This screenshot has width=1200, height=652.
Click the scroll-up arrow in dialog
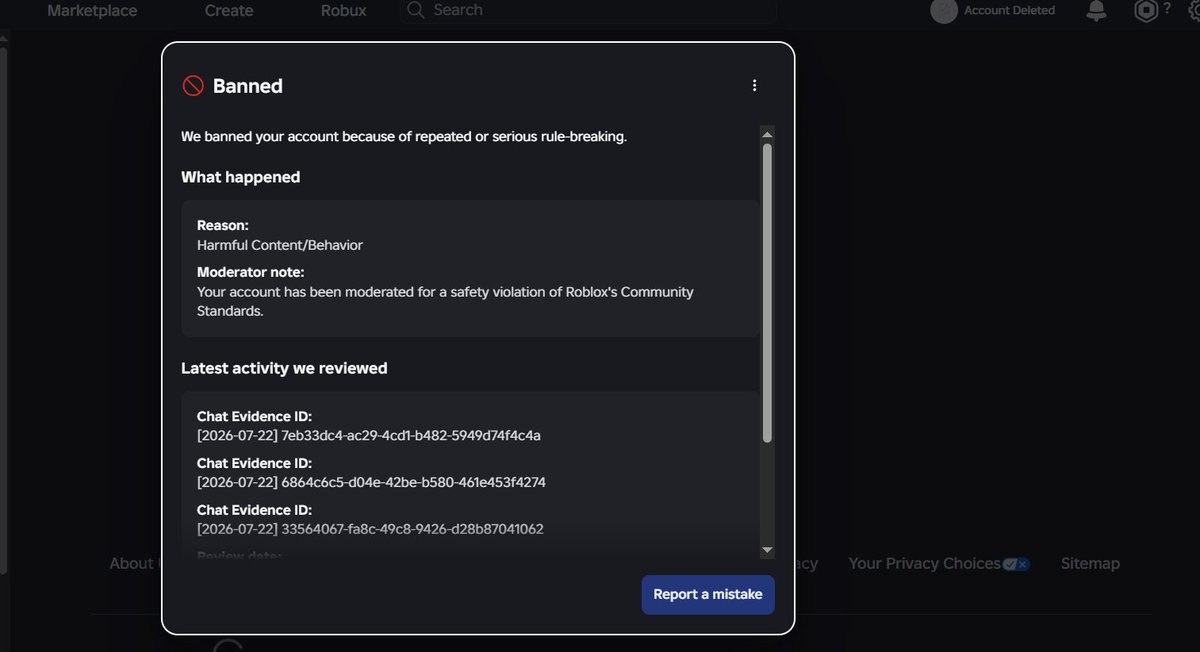point(767,134)
